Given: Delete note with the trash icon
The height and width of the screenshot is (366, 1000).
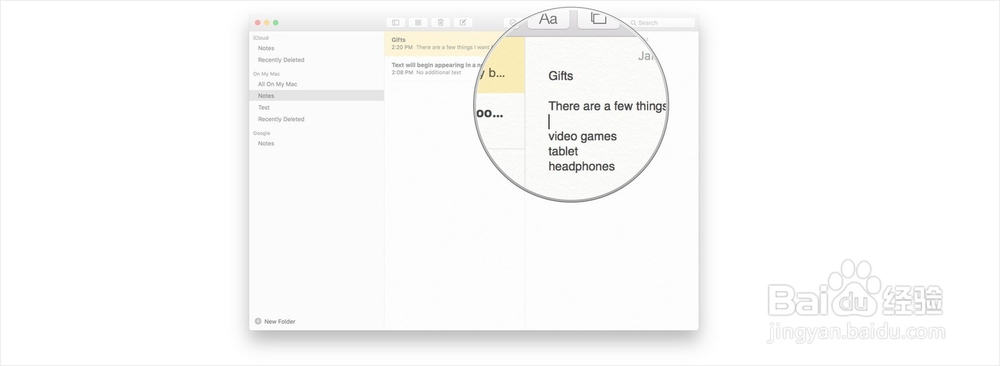Looking at the screenshot, I should [441, 22].
